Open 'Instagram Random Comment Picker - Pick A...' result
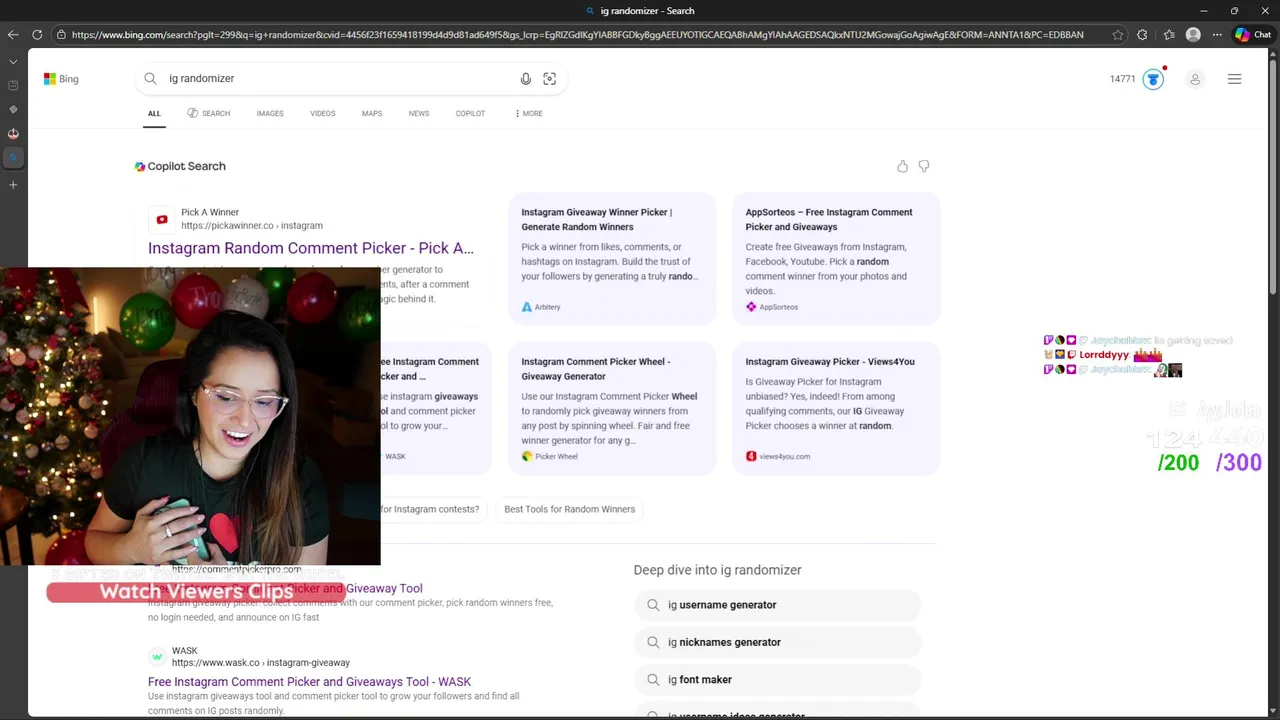Viewport: 1280px width, 720px height. [x=311, y=248]
